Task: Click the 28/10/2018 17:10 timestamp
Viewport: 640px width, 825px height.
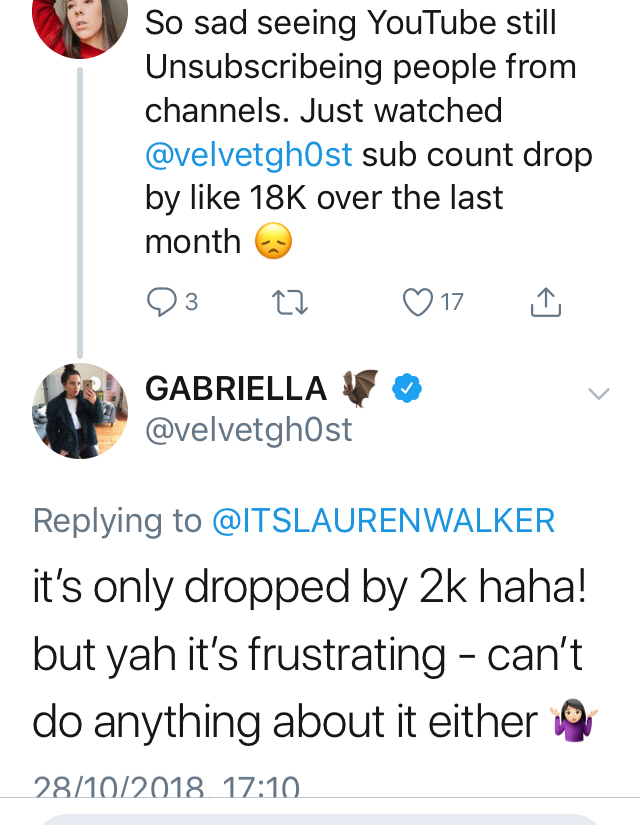Action: click(166, 788)
